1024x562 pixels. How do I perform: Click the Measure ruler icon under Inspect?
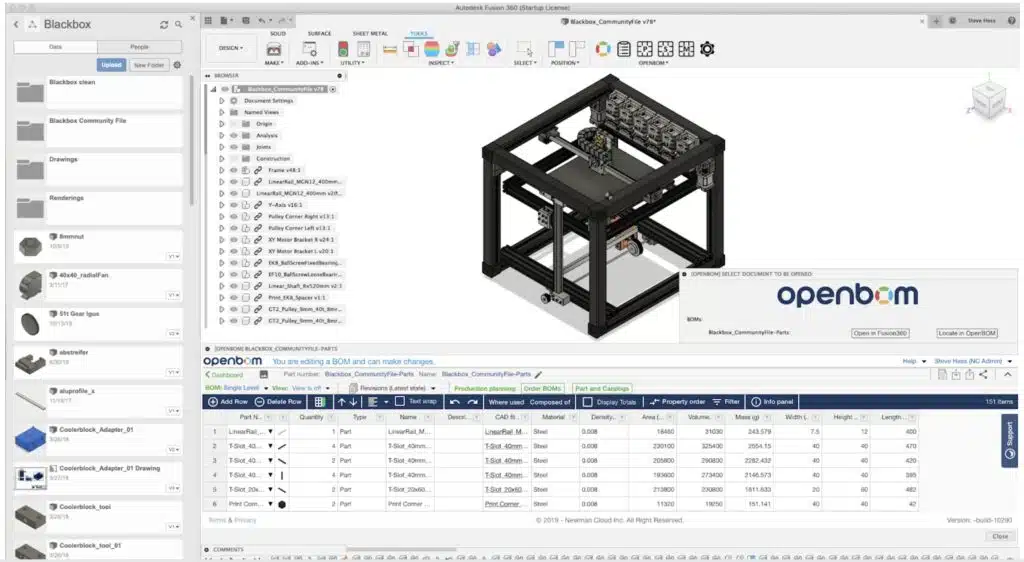390,50
